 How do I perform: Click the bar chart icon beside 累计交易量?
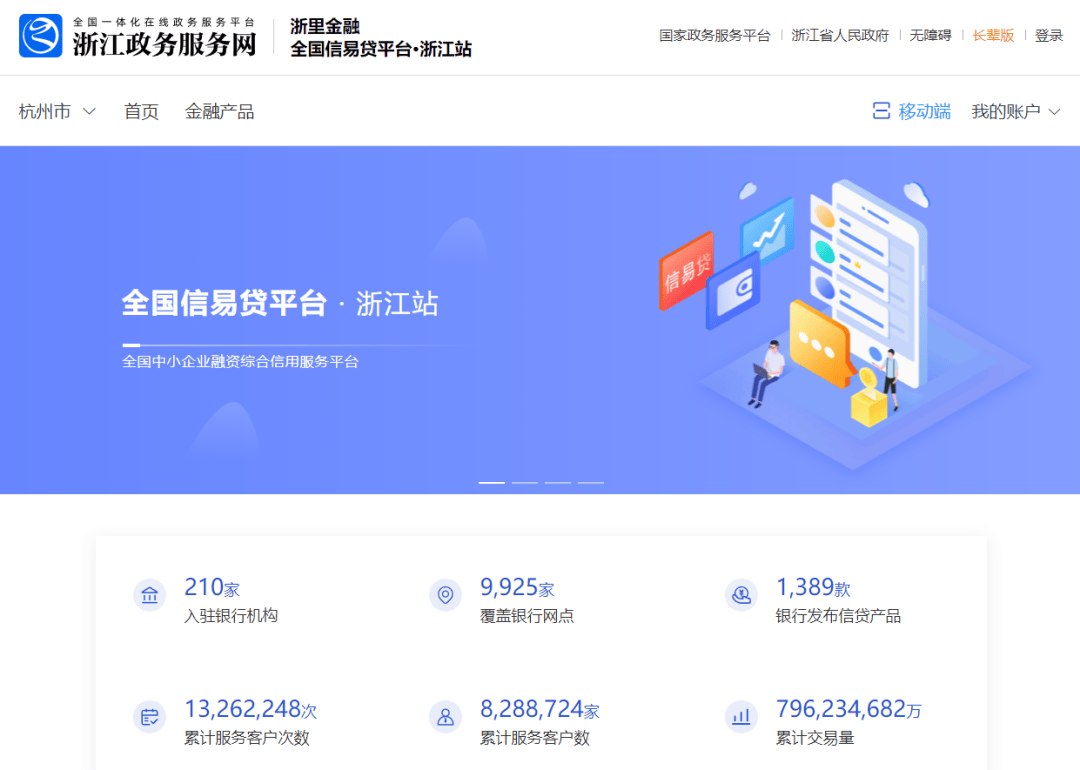(741, 717)
